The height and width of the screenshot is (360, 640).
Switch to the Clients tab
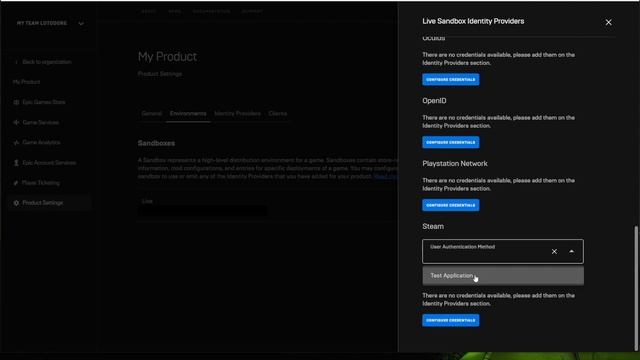point(278,113)
